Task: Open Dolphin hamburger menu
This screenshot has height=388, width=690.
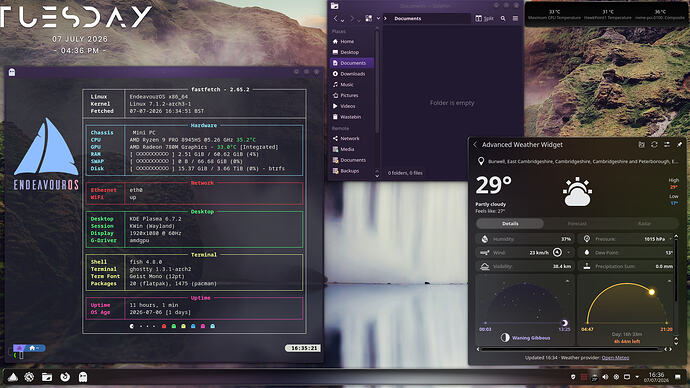Action: [515, 18]
